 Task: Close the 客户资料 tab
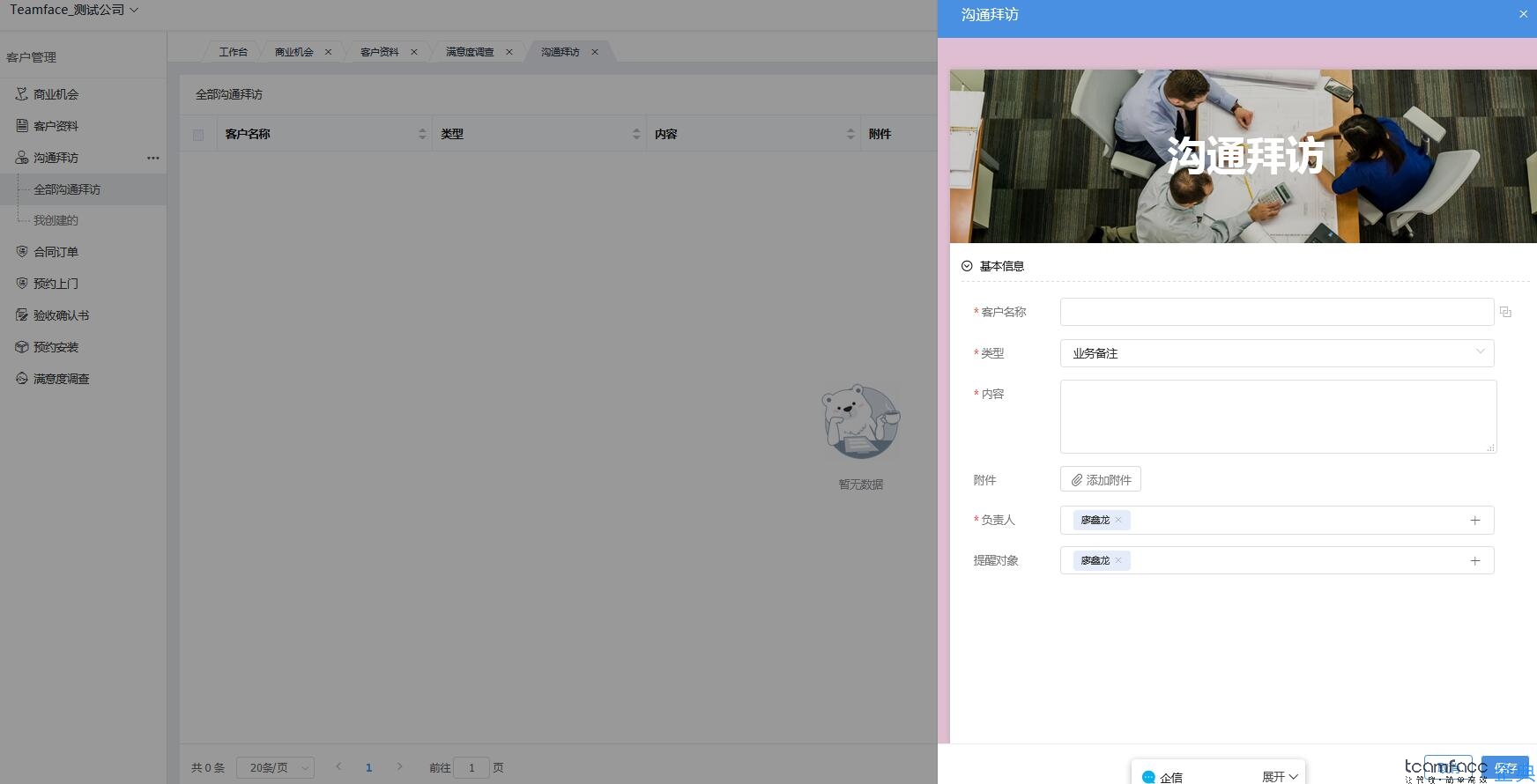click(x=413, y=52)
